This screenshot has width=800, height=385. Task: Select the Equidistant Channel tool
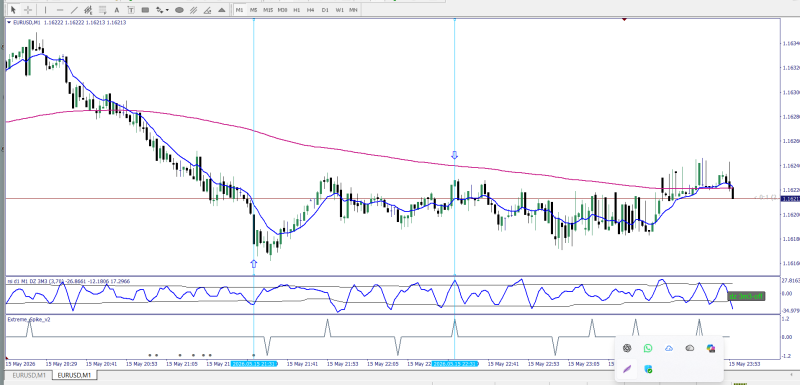(x=88, y=10)
